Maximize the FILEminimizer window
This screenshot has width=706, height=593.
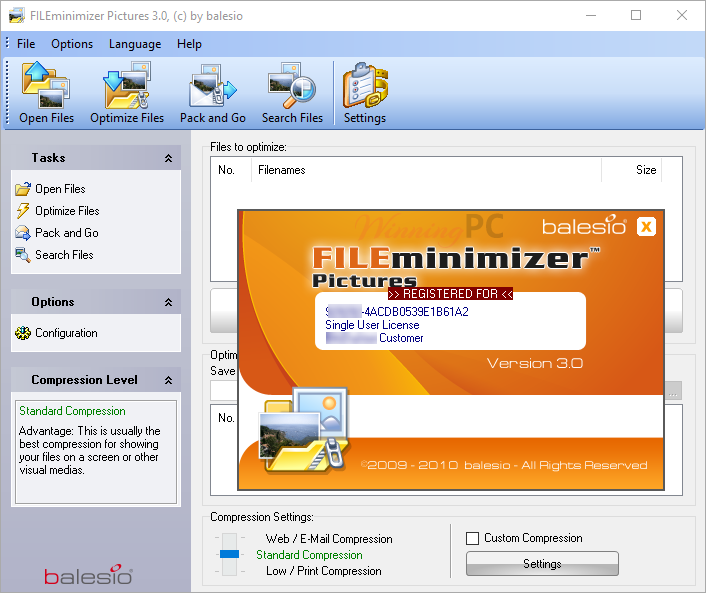(636, 15)
